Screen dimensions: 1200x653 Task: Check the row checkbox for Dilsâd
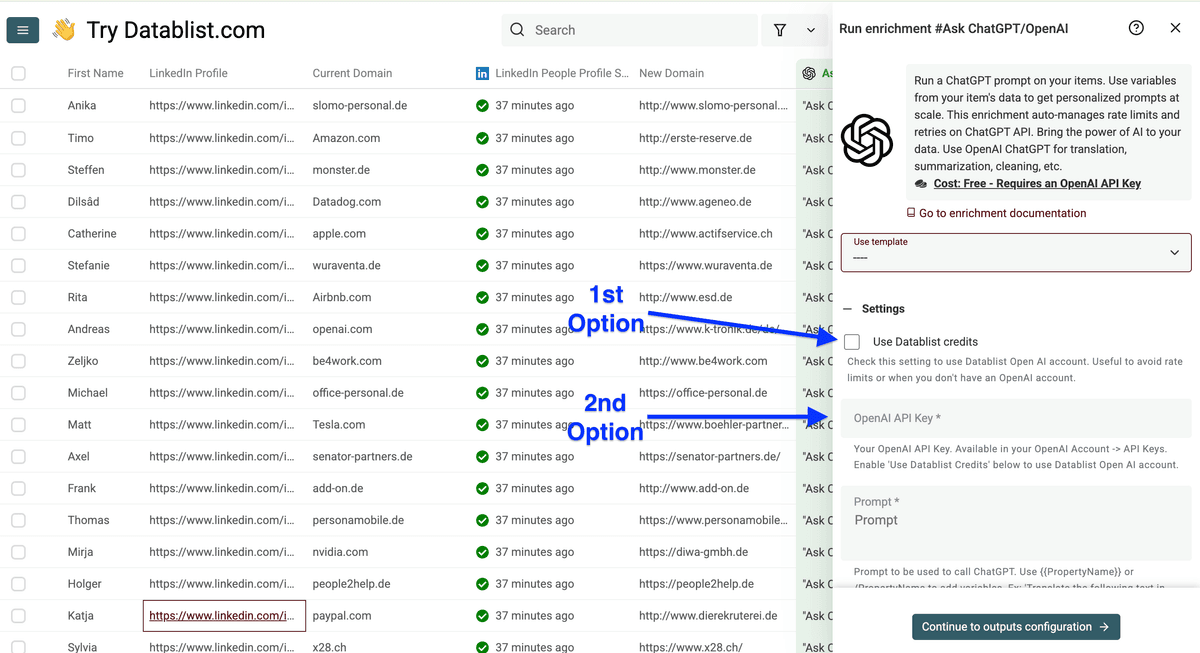pyautogui.click(x=18, y=201)
